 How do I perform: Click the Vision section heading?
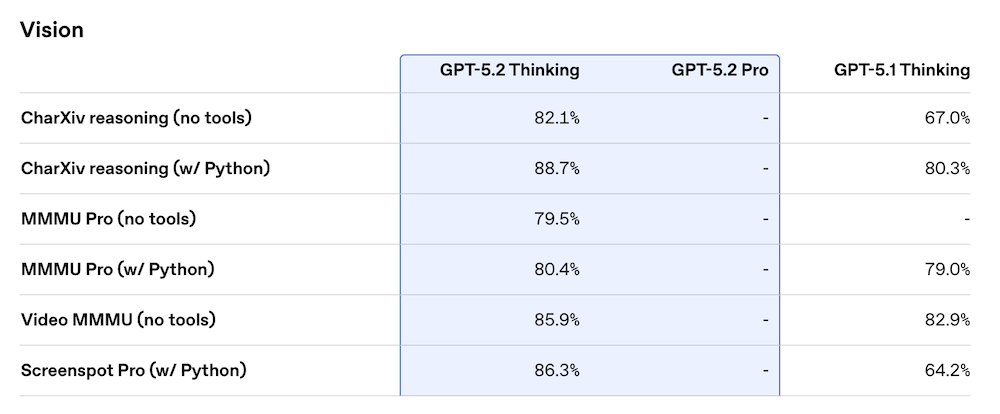point(52,30)
